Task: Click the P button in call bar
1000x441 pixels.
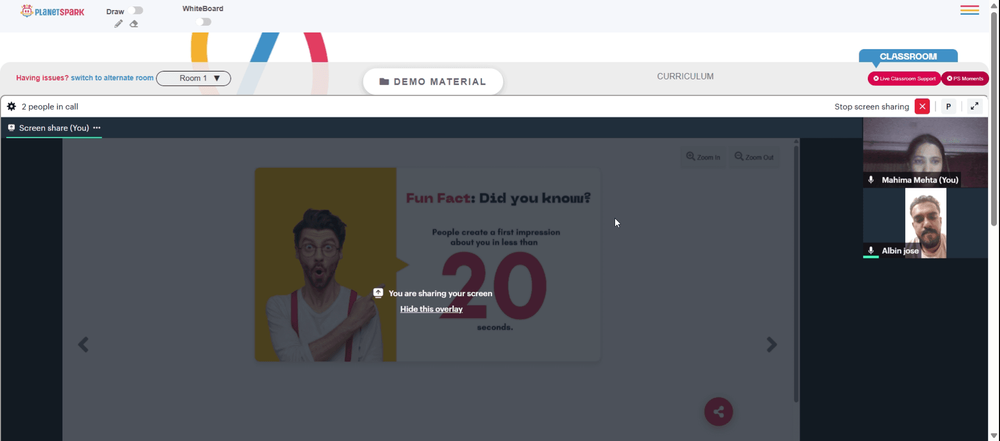Action: [x=948, y=107]
